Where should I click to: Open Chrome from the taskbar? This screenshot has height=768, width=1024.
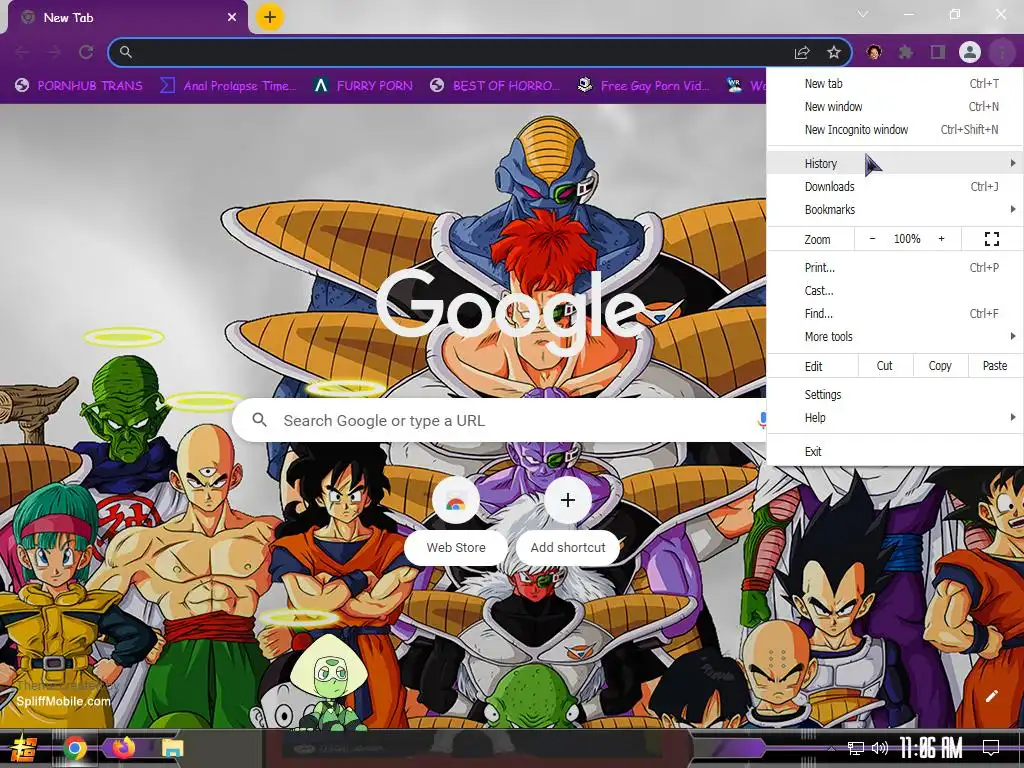[x=75, y=748]
